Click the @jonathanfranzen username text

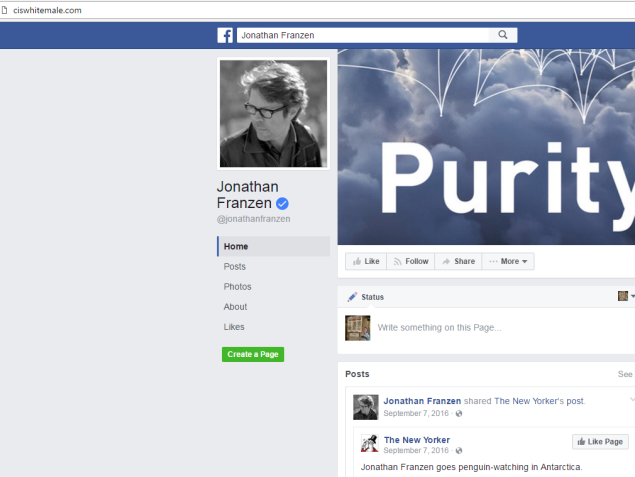[x=254, y=219]
